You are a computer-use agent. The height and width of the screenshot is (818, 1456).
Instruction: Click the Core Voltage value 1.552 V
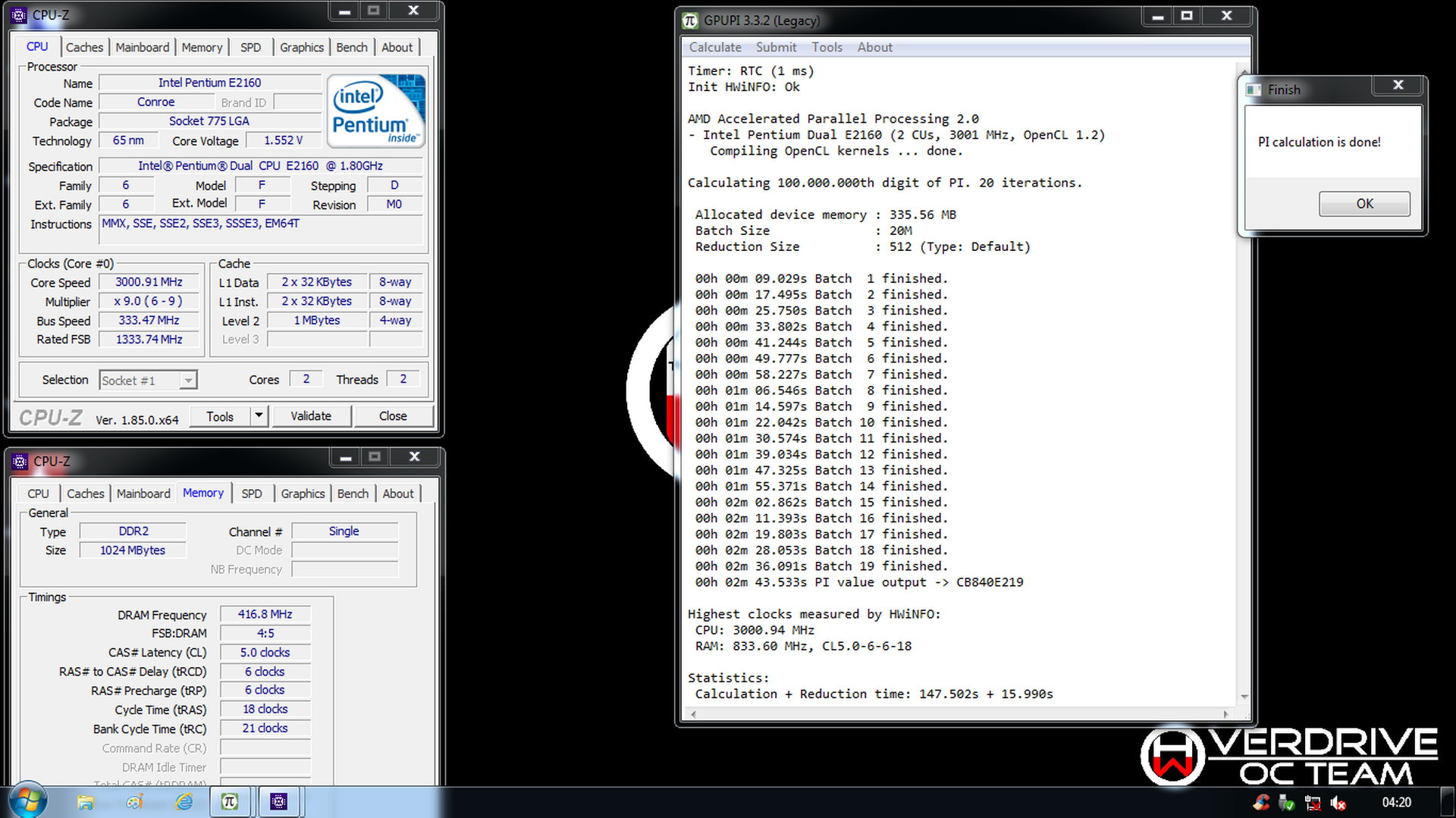284,140
